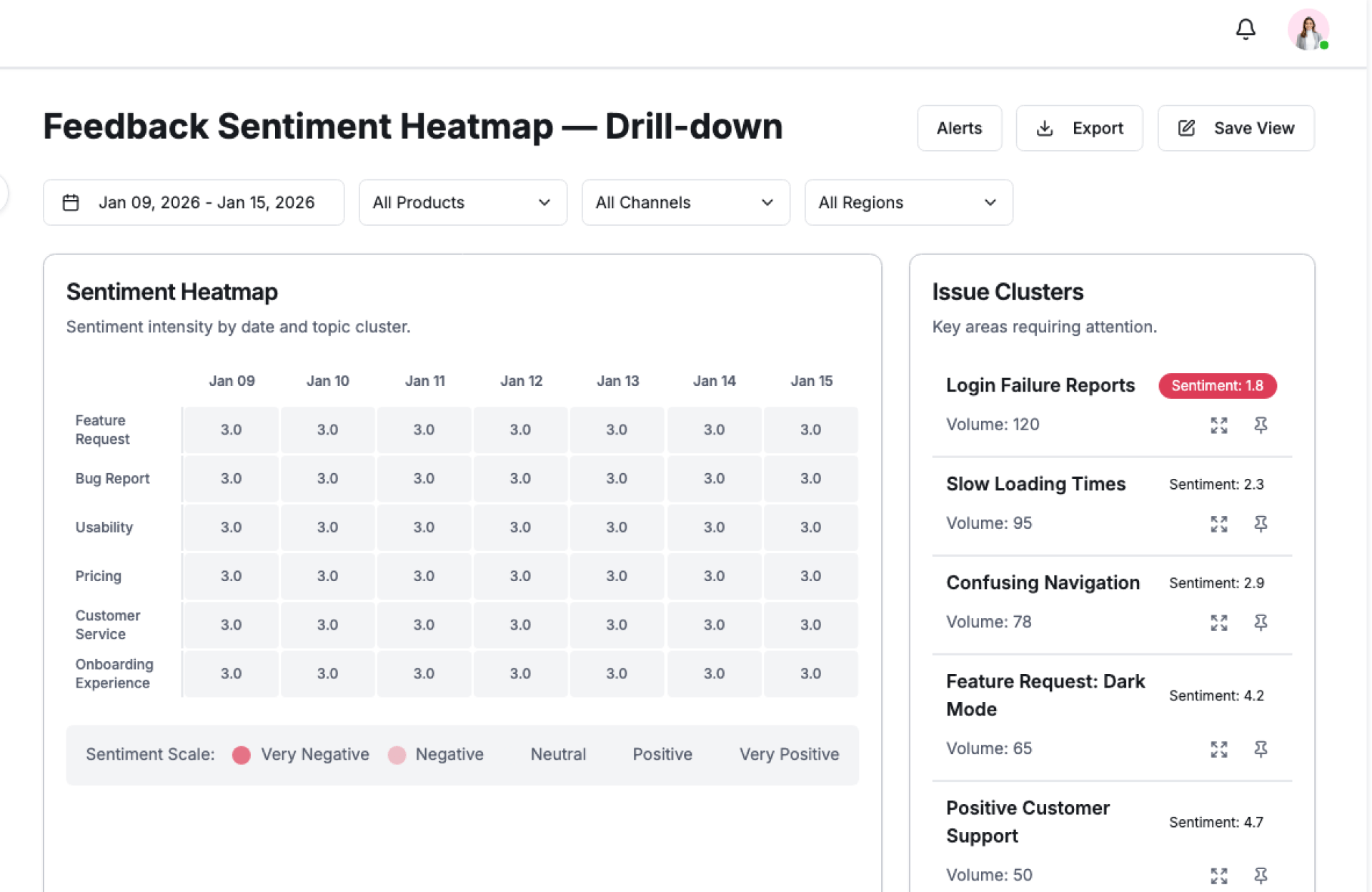
Task: Open the All Products dropdown
Action: (x=462, y=202)
